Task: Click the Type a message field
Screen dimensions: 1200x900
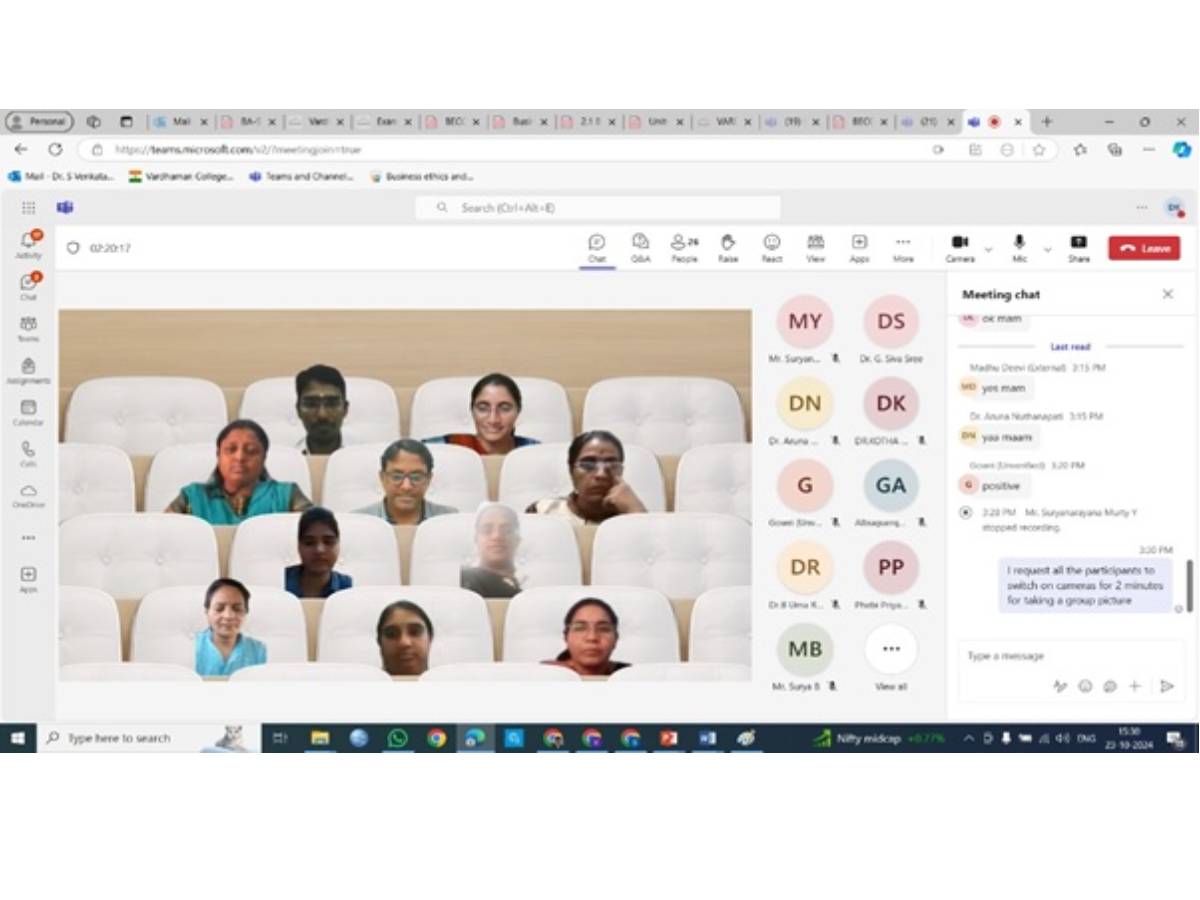Action: point(1060,656)
